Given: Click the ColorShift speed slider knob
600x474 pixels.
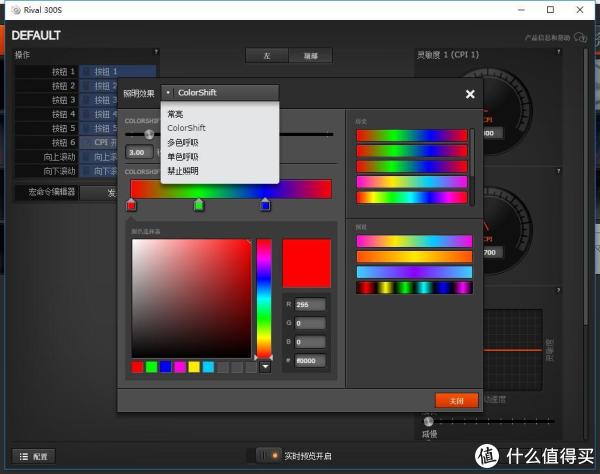Looking at the screenshot, I should tap(149, 134).
